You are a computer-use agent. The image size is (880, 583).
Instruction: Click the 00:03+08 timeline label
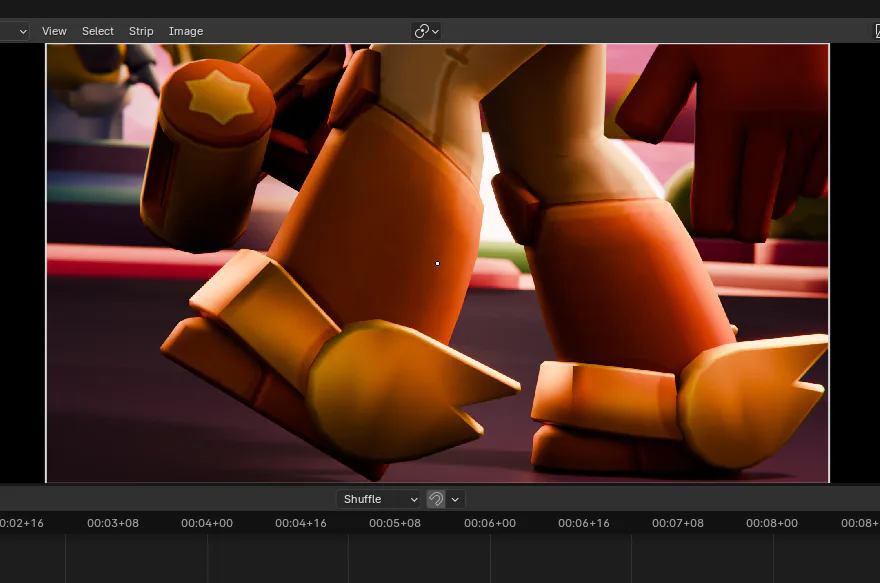(113, 523)
